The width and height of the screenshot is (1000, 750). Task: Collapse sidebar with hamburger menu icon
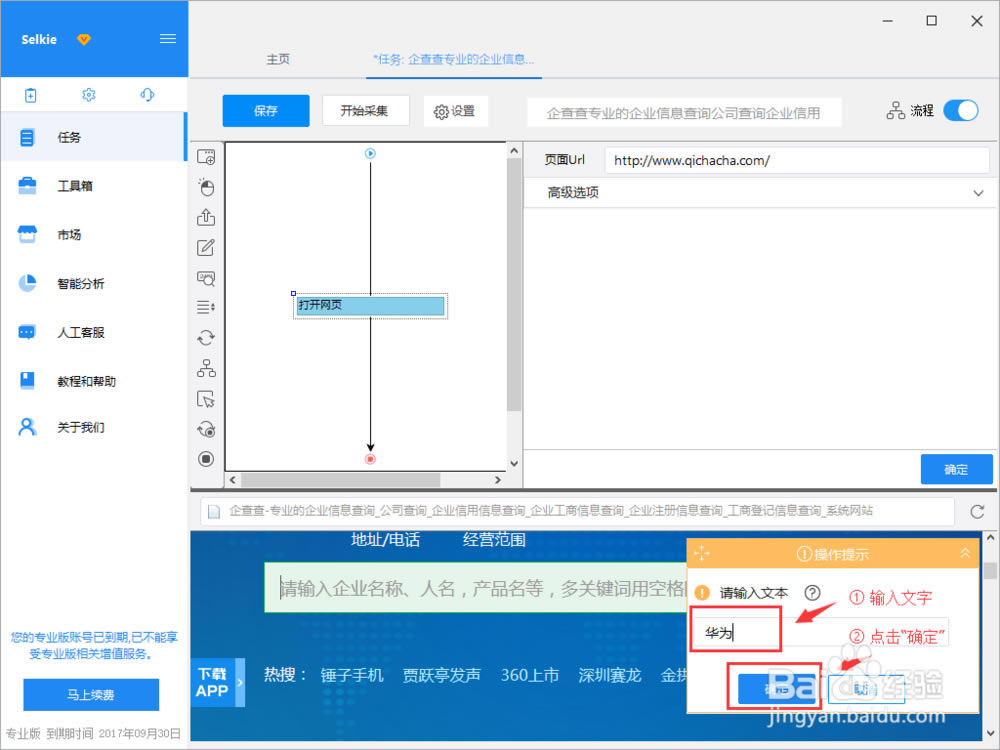(x=168, y=39)
